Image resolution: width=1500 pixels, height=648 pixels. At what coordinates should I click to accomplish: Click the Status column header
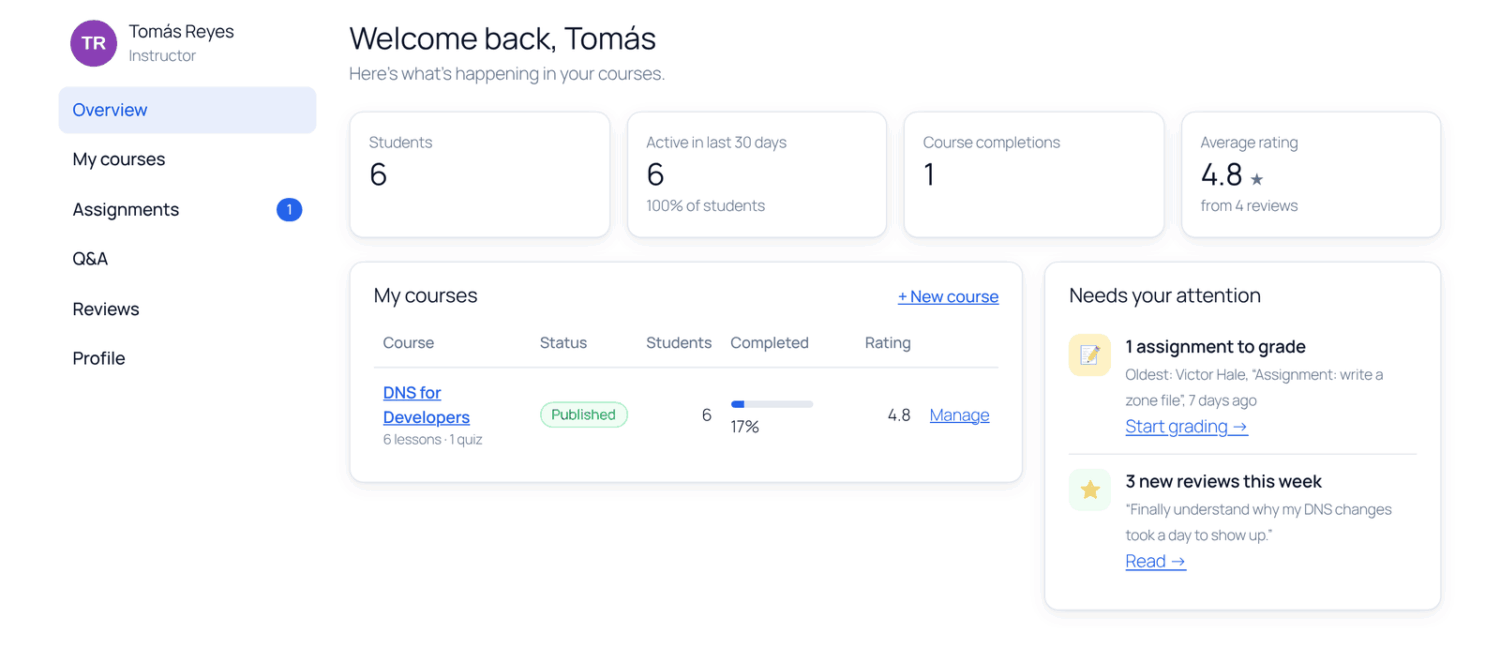563,342
